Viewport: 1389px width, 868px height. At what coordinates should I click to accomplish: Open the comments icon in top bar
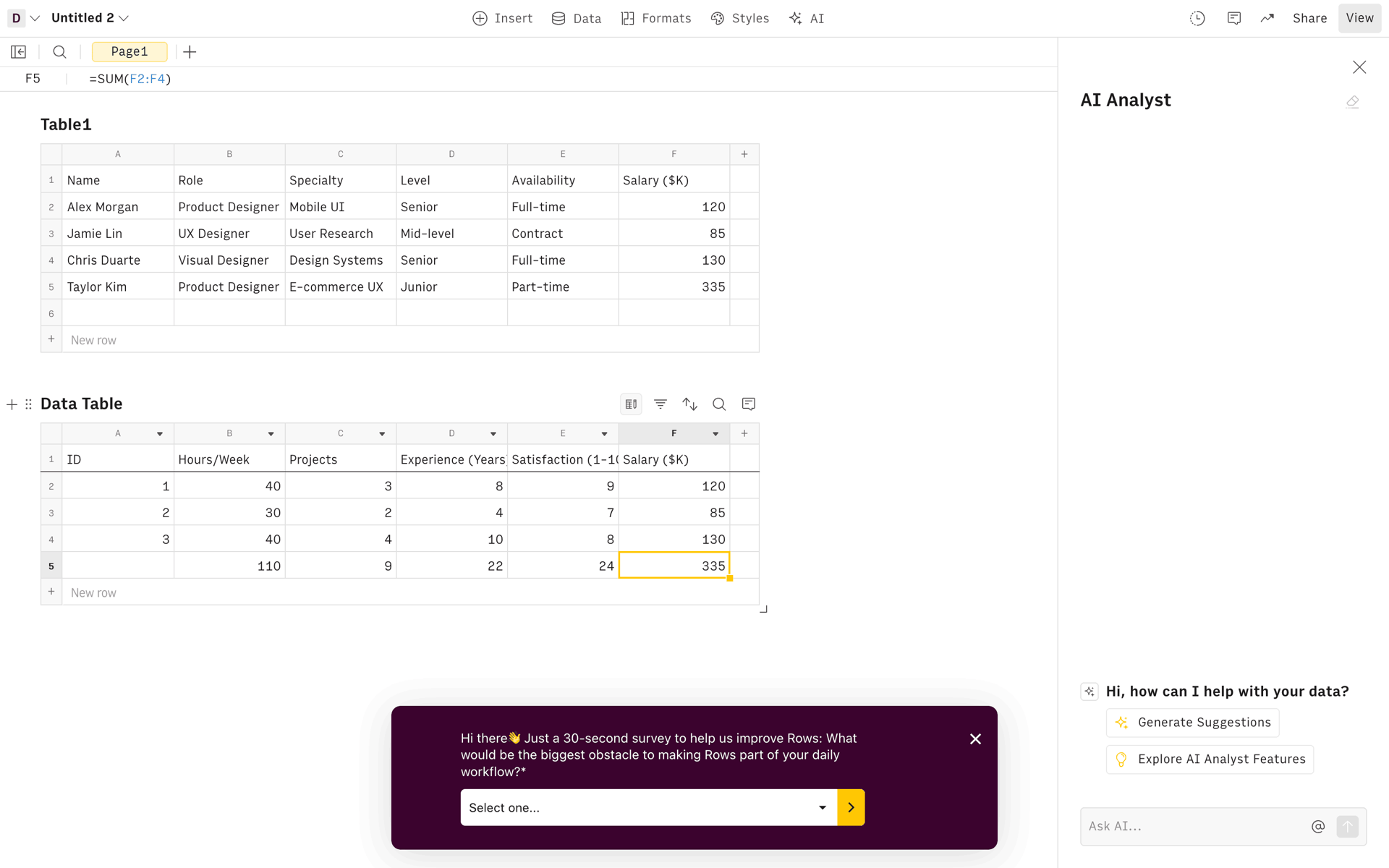1234,18
